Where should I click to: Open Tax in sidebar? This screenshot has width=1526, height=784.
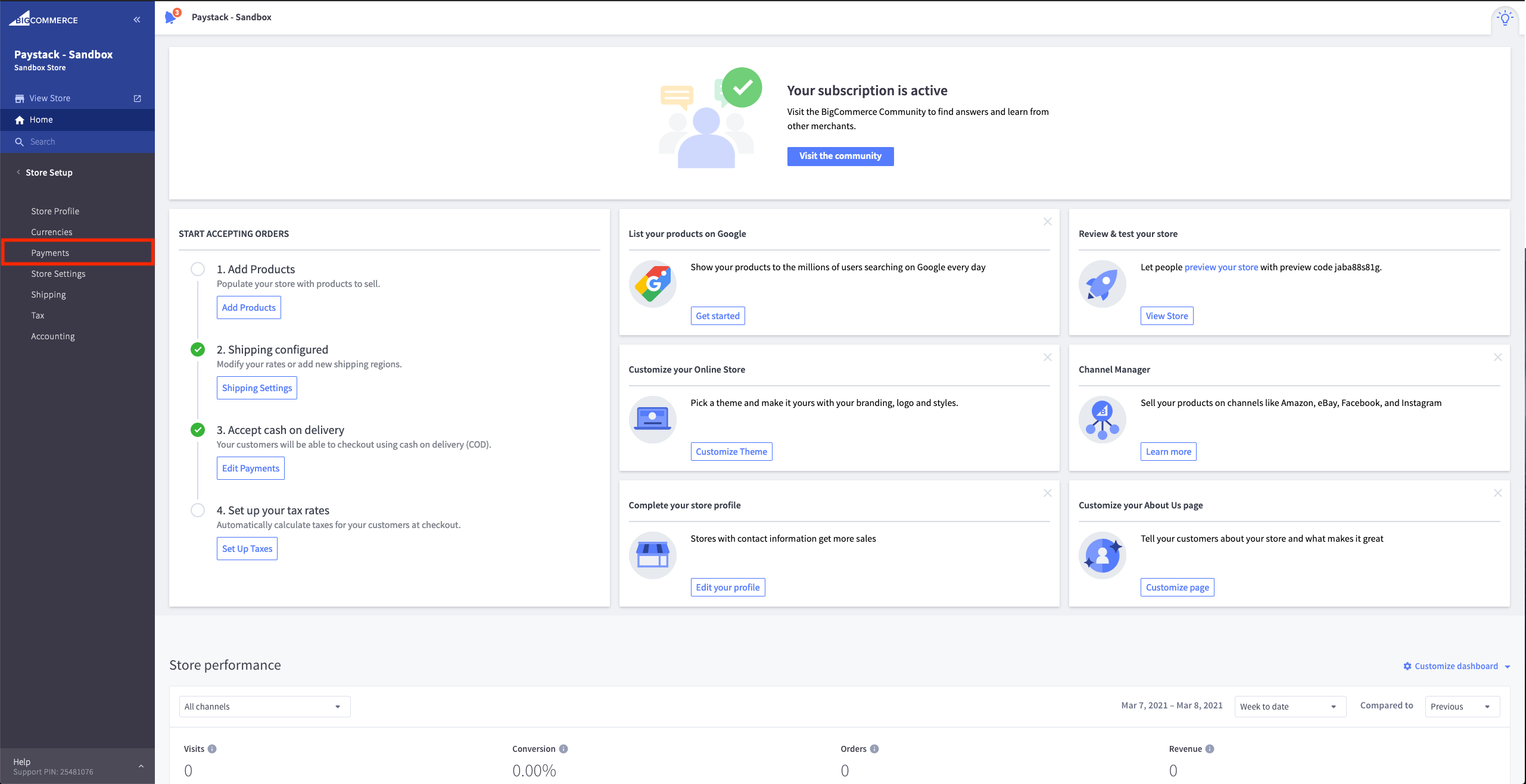pyautogui.click(x=38, y=316)
